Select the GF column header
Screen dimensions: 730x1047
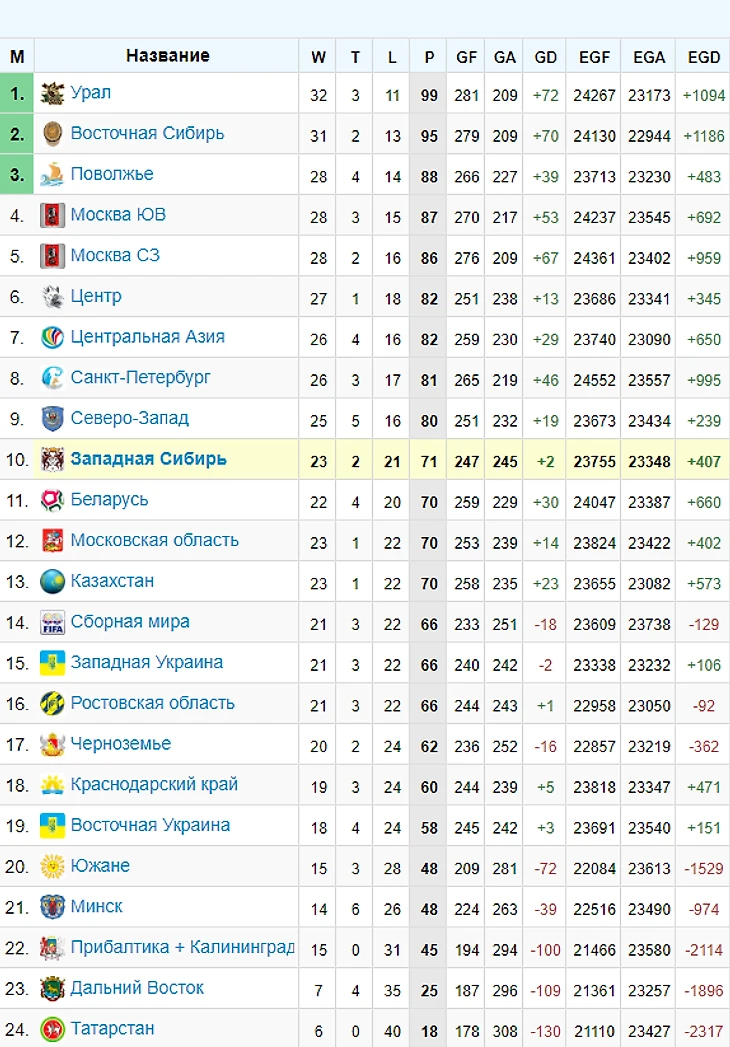(466, 57)
